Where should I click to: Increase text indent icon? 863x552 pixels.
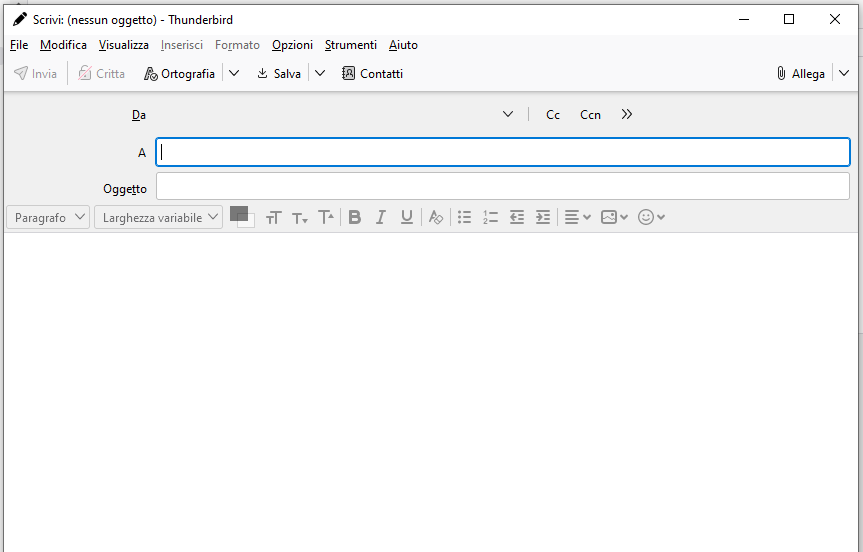[542, 217]
